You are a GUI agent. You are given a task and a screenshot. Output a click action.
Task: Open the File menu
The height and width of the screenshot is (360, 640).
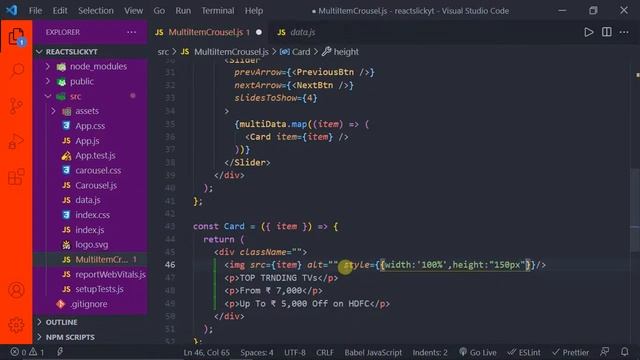36,11
